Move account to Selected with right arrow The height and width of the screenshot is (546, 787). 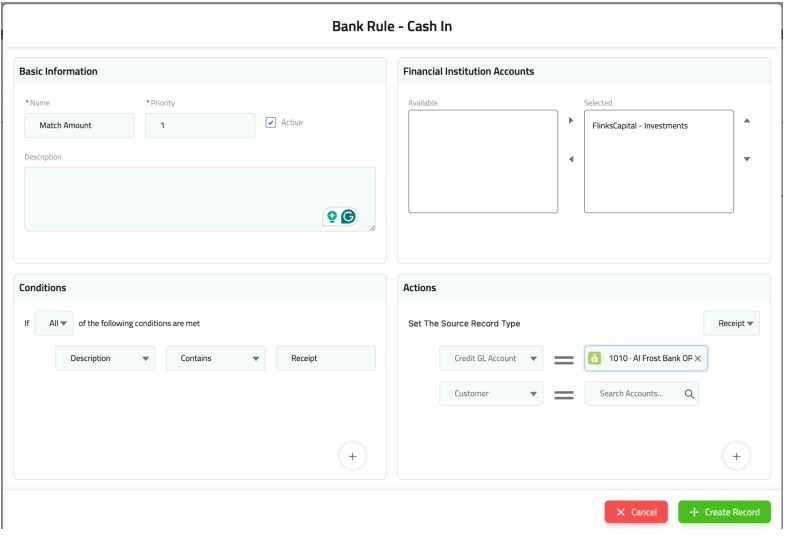pos(571,121)
